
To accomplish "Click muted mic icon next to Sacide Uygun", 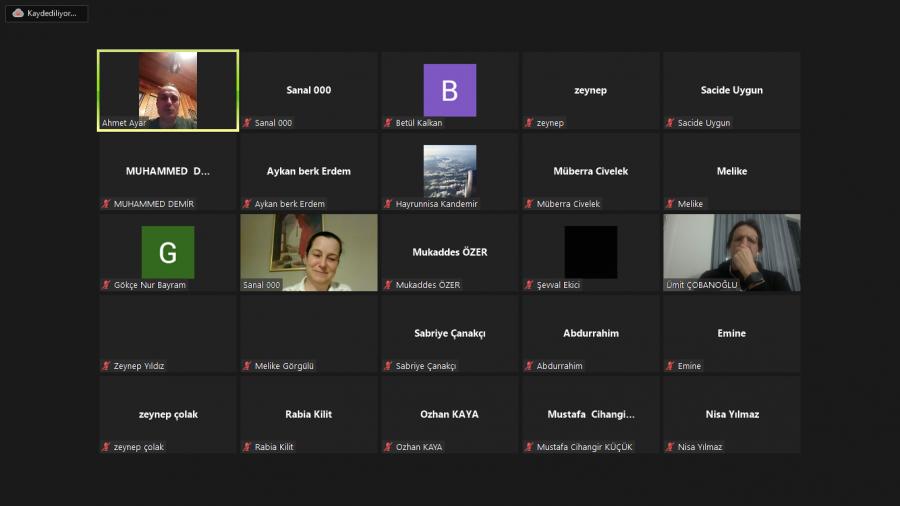I will 670,123.
